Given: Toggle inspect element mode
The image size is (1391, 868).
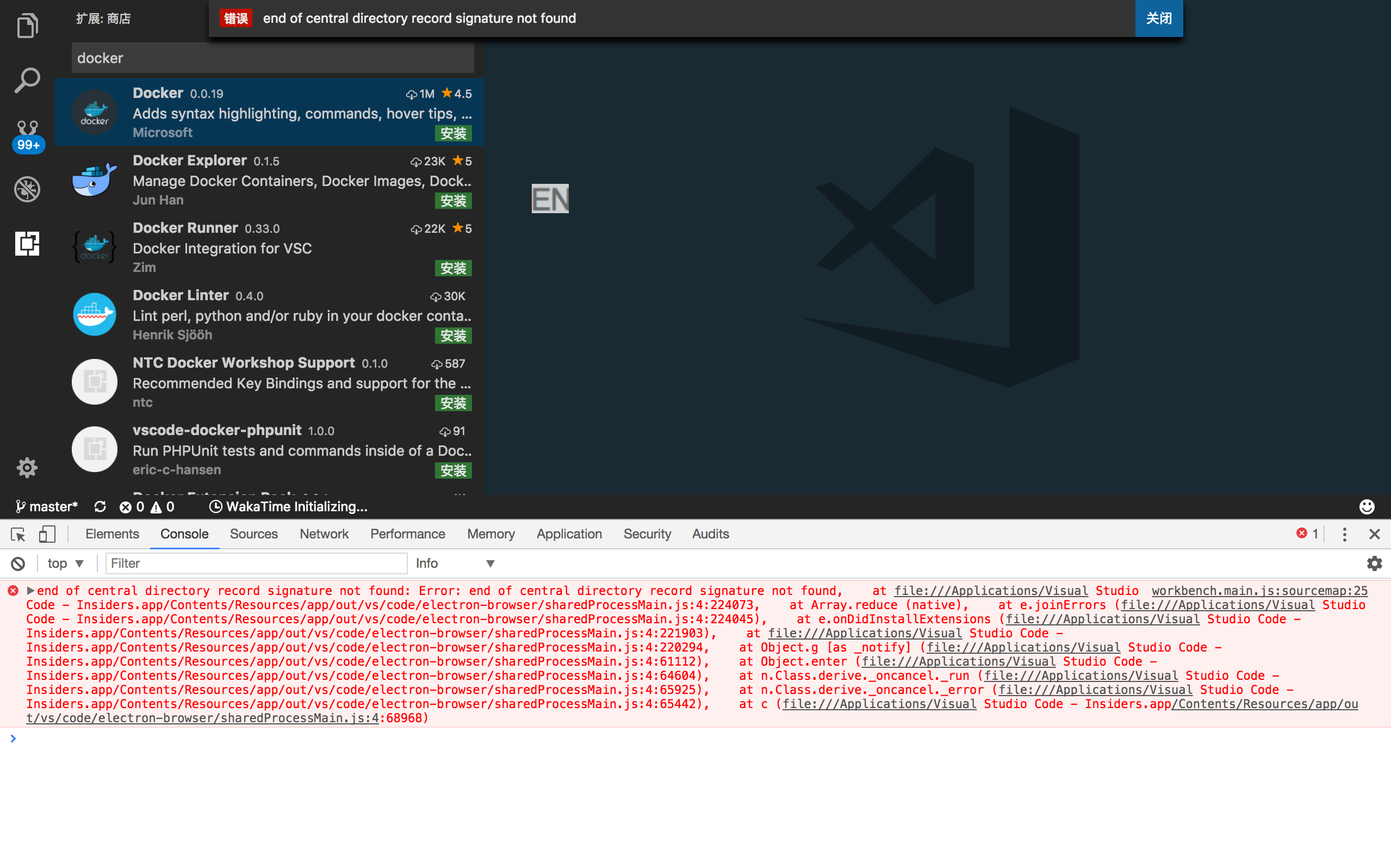Looking at the screenshot, I should click(x=17, y=534).
